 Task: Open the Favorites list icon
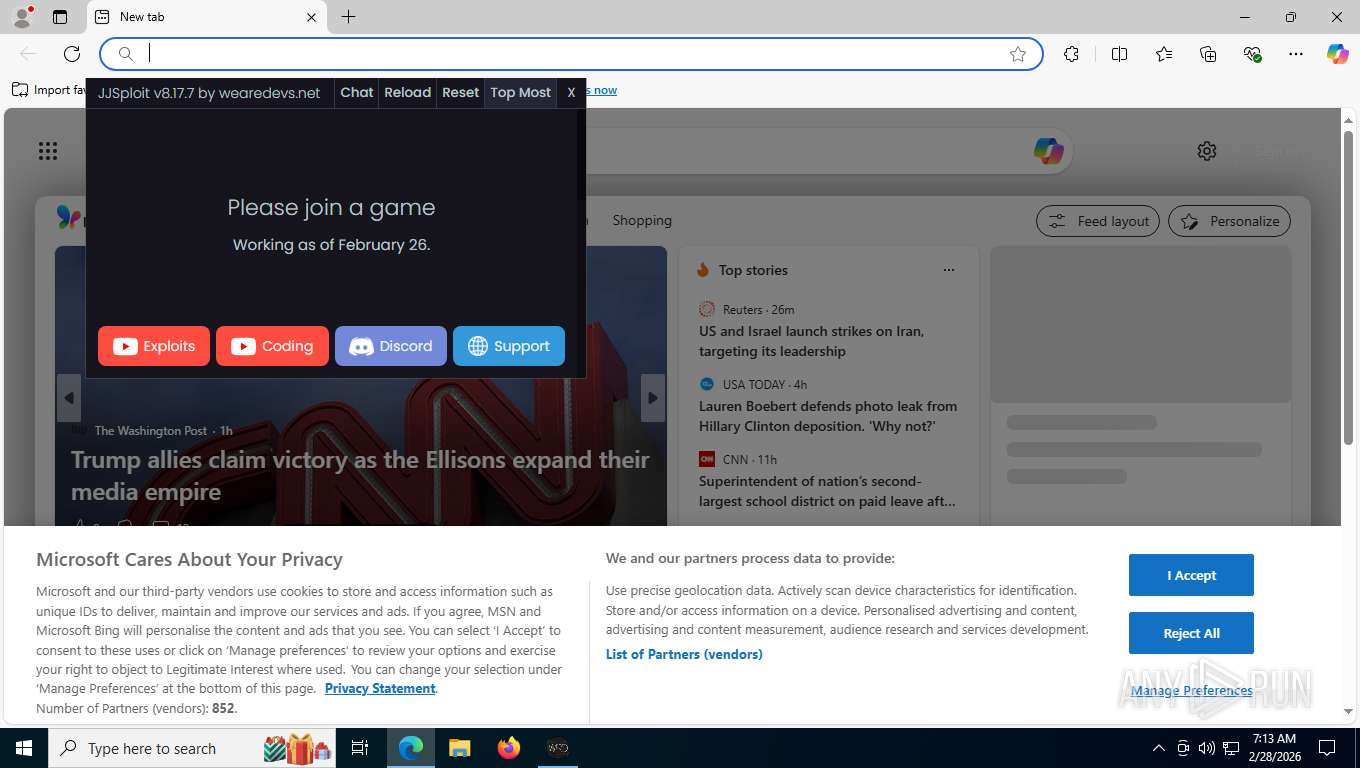[1164, 54]
